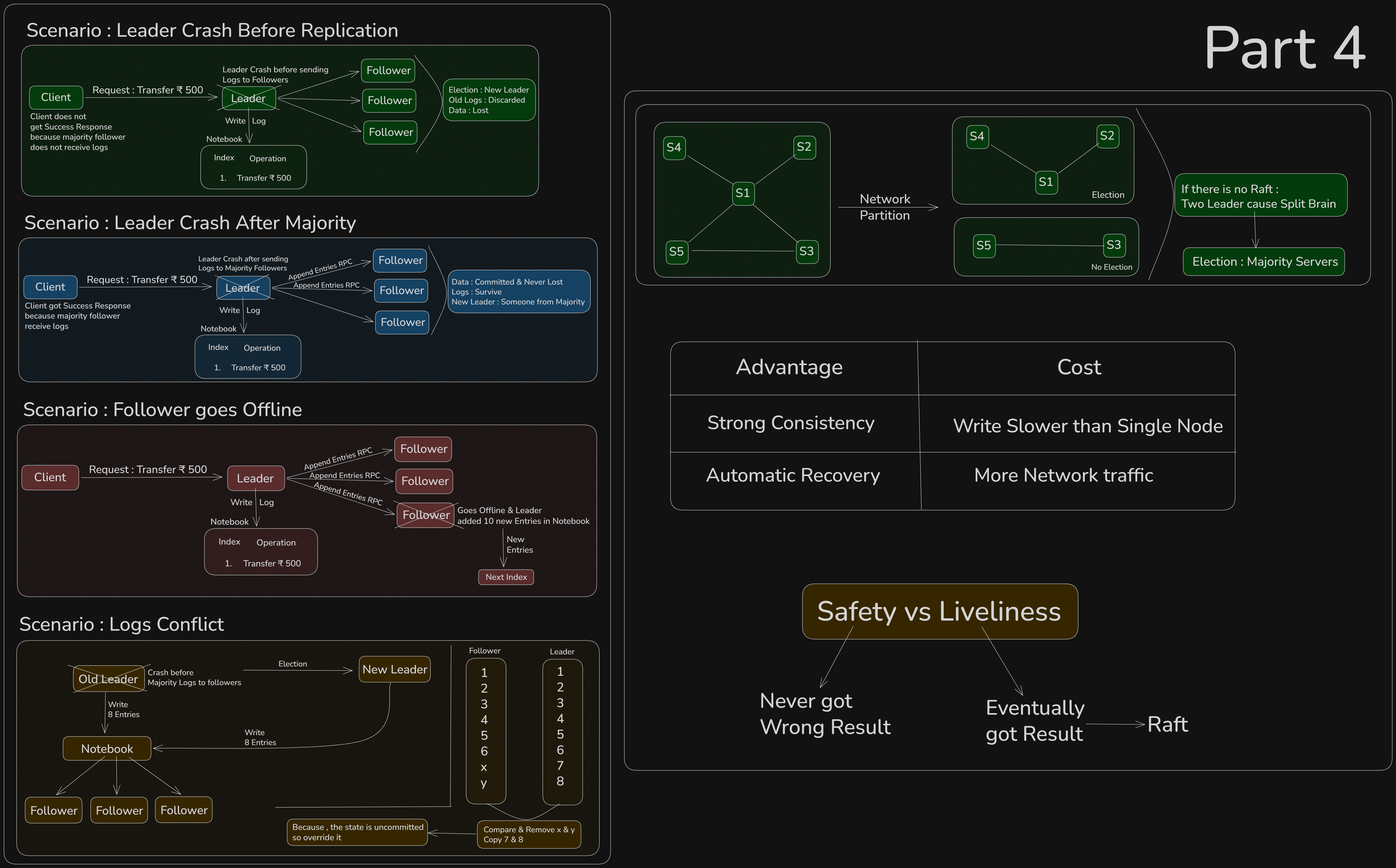Image resolution: width=1396 pixels, height=868 pixels.
Task: Click box "Data : Committed & Never Lost"
Action: [x=519, y=292]
